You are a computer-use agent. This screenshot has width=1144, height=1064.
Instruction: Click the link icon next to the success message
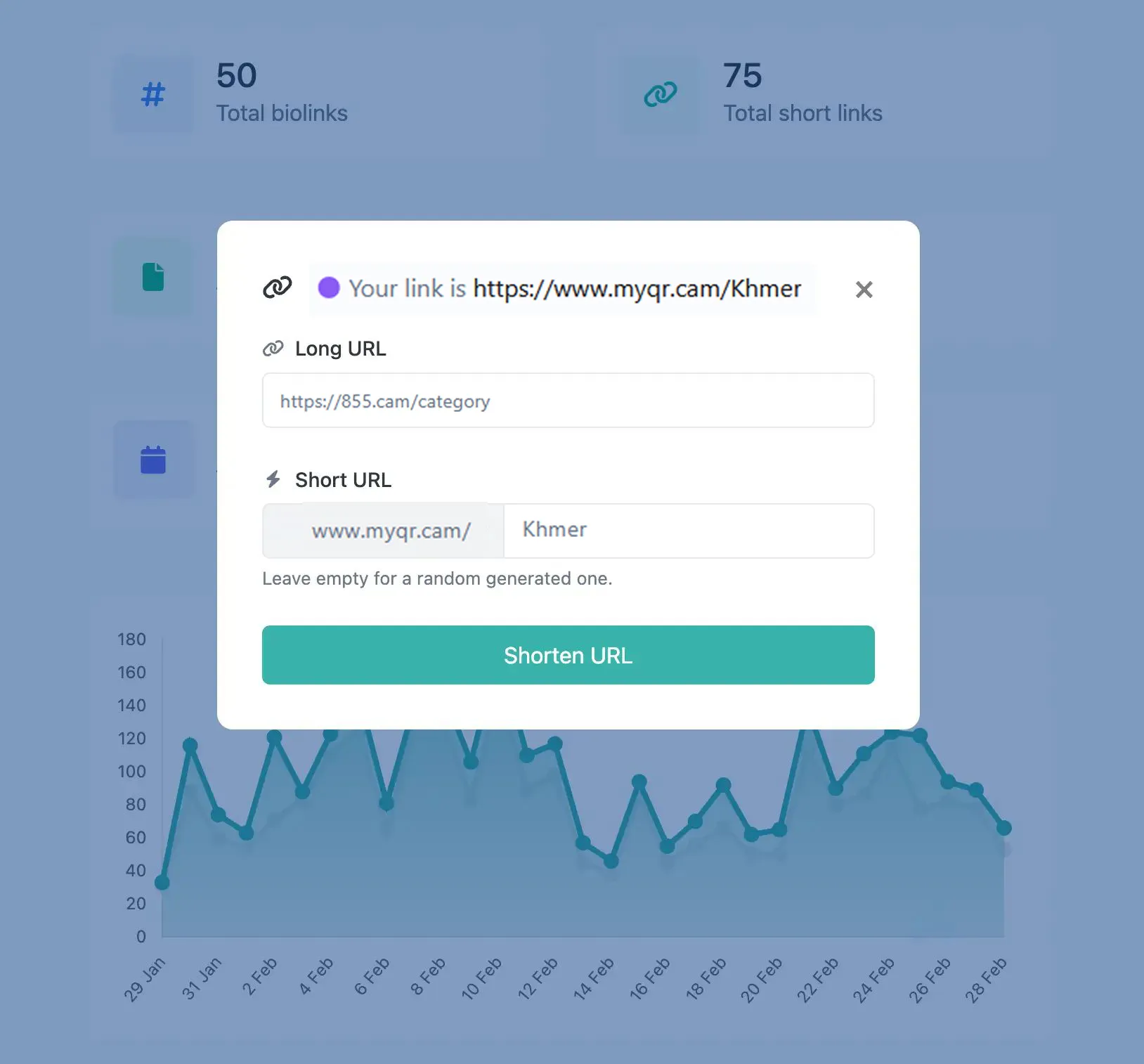[277, 289]
